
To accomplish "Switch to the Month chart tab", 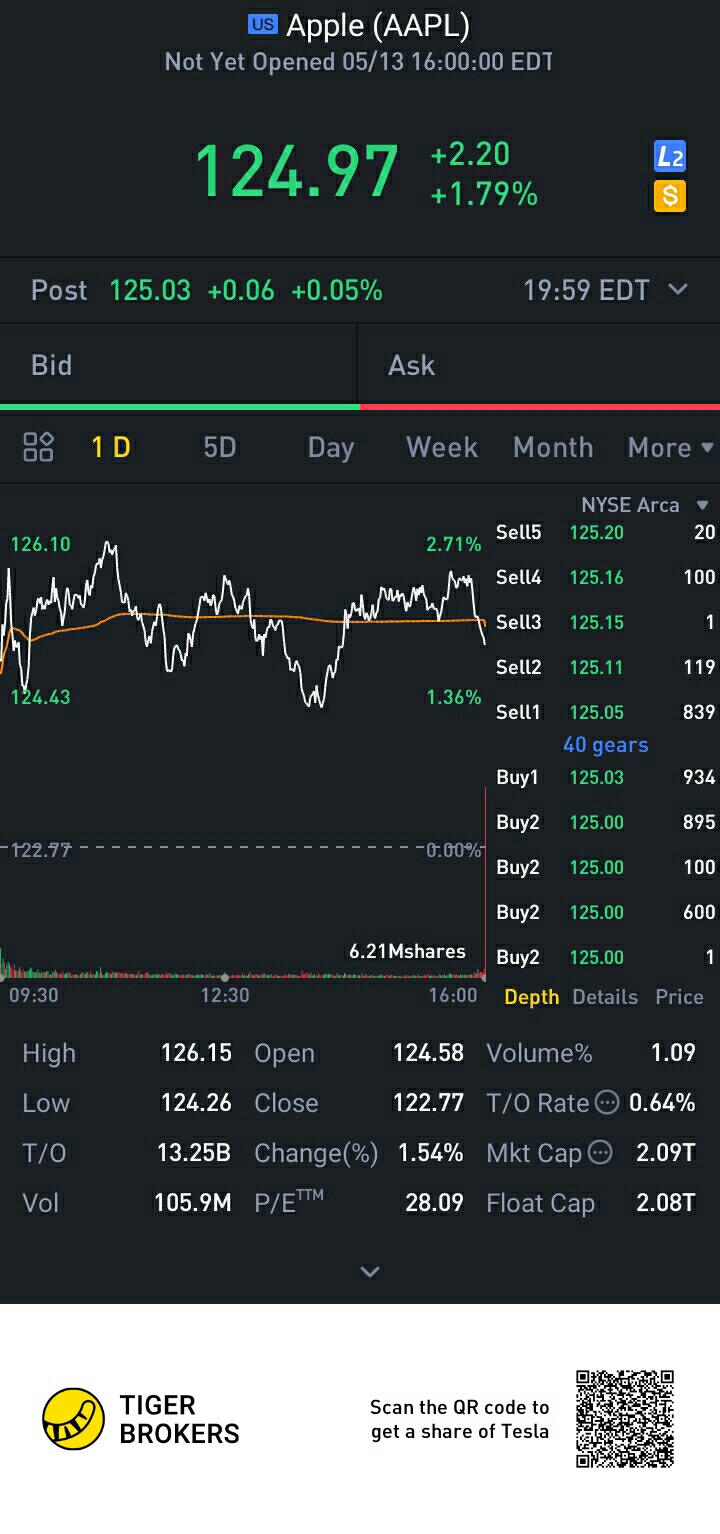I will pos(553,447).
